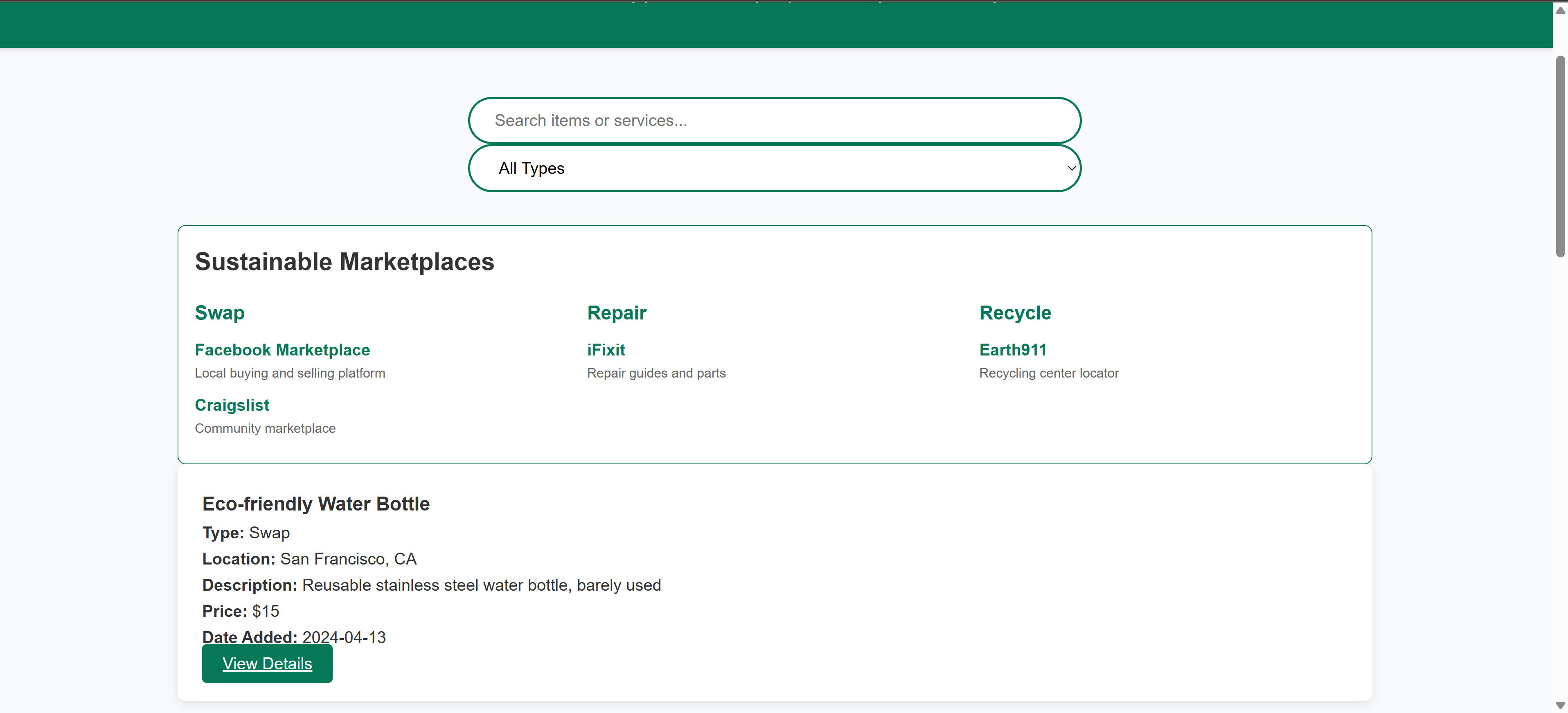
Task: Open the Facebook Marketplace link
Action: [x=282, y=350]
